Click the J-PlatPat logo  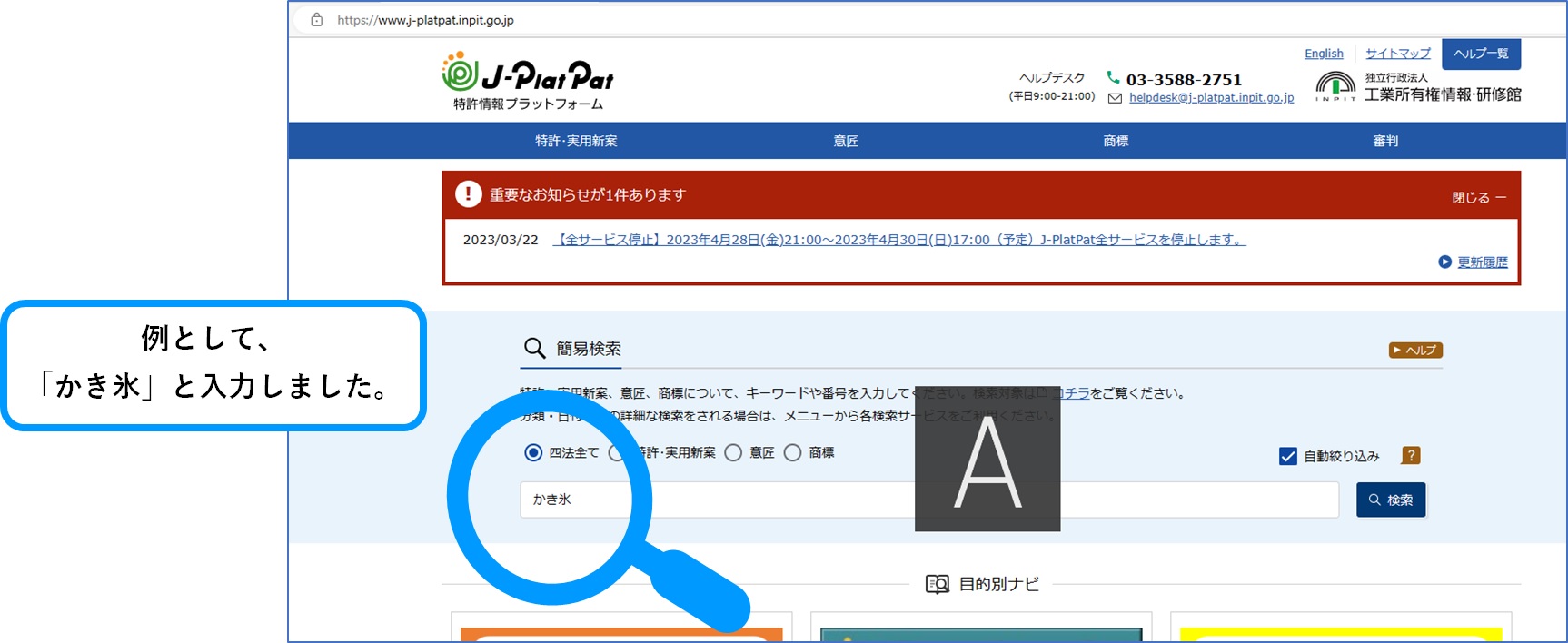point(528,82)
